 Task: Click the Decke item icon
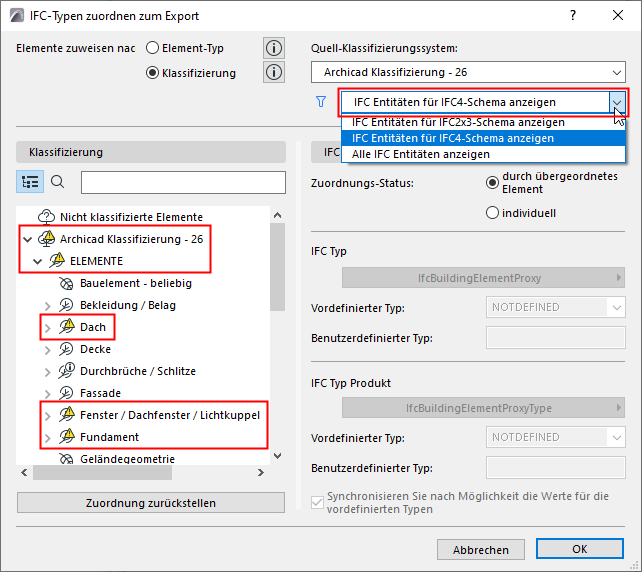[x=66, y=349]
